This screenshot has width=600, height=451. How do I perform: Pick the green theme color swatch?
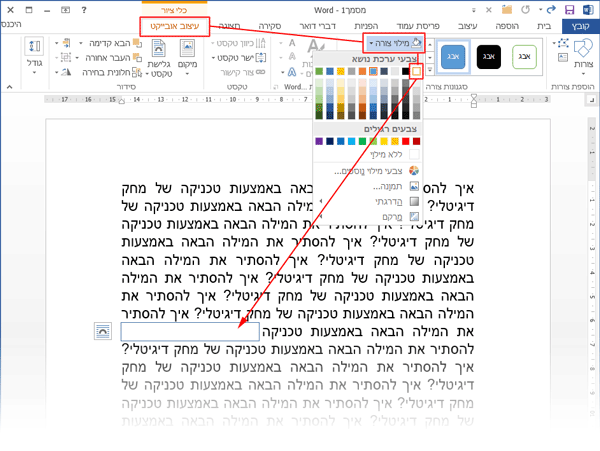tap(319, 71)
